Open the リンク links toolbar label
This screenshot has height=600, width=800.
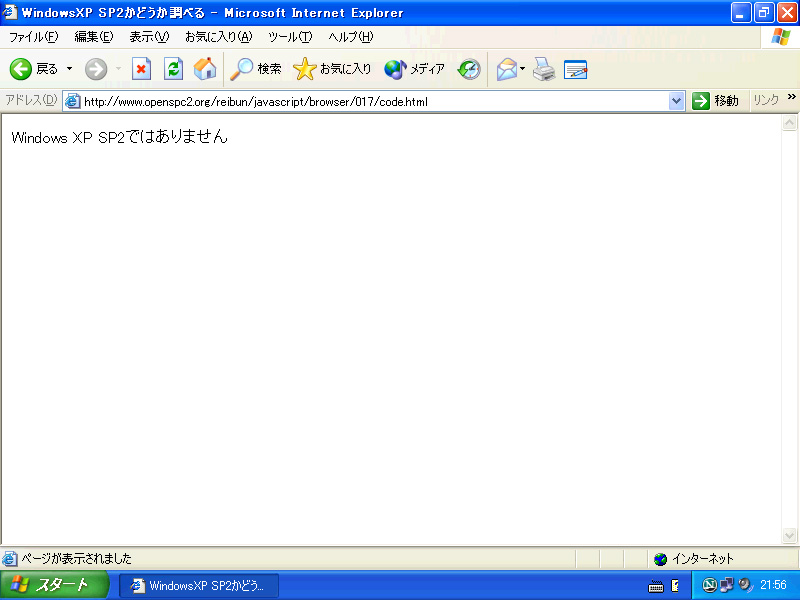[x=766, y=100]
